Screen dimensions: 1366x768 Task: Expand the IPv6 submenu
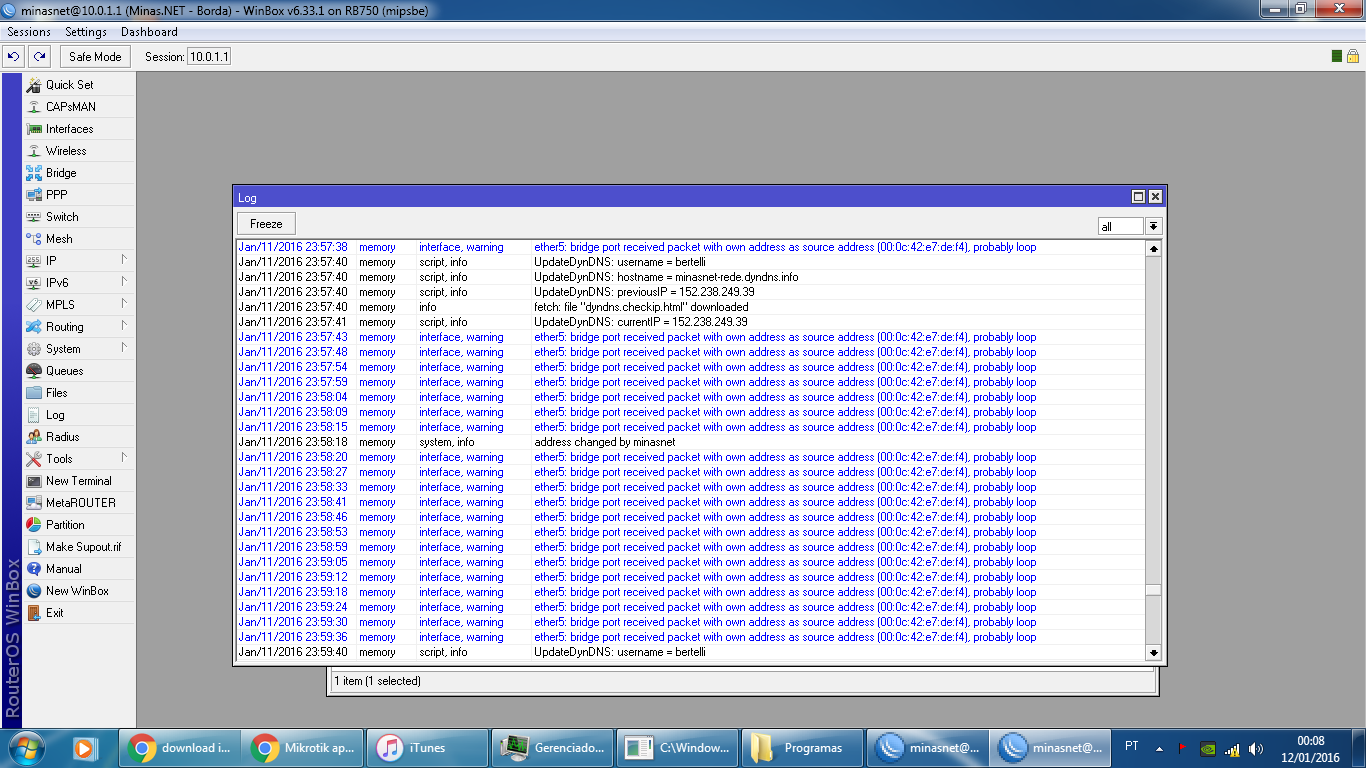(79, 283)
